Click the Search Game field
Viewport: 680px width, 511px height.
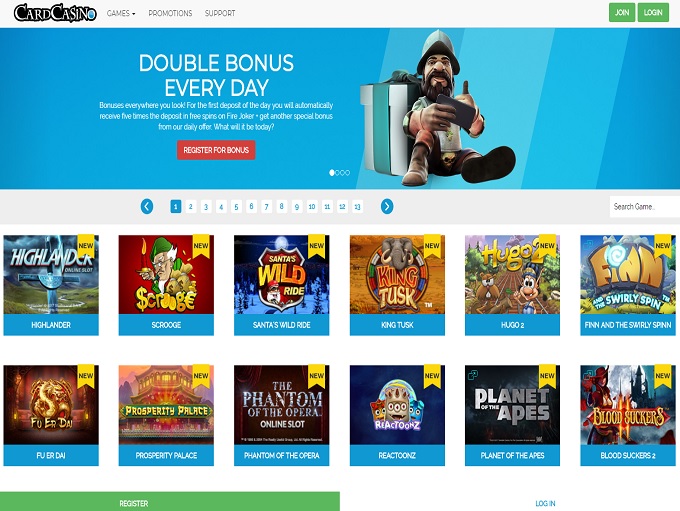pyautogui.click(x=644, y=207)
